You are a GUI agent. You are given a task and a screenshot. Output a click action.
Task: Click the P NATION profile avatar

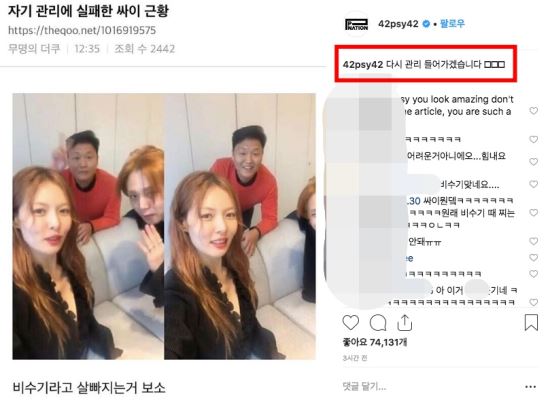(x=356, y=24)
